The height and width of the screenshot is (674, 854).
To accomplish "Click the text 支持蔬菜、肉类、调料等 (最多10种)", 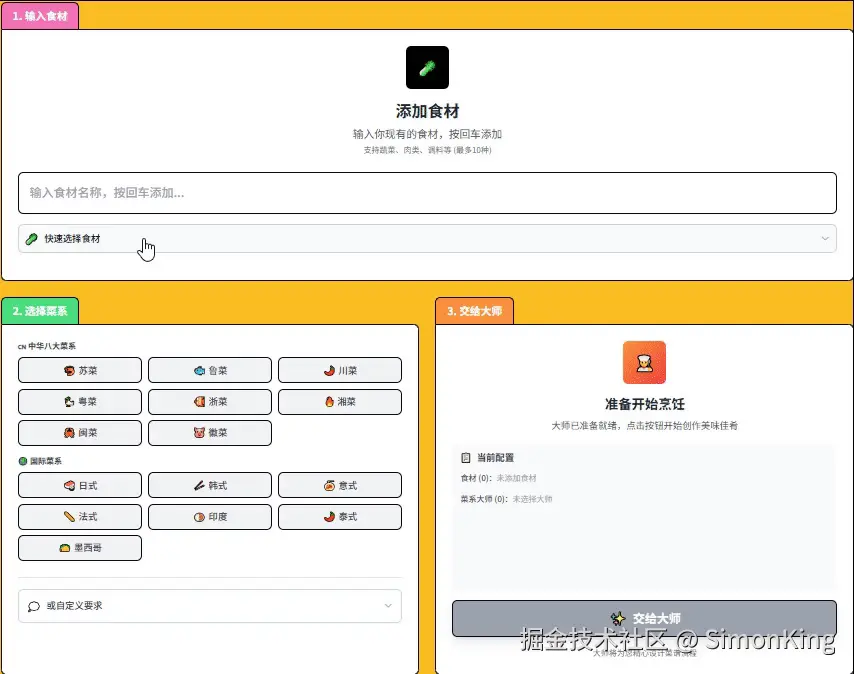I will pyautogui.click(x=427, y=150).
